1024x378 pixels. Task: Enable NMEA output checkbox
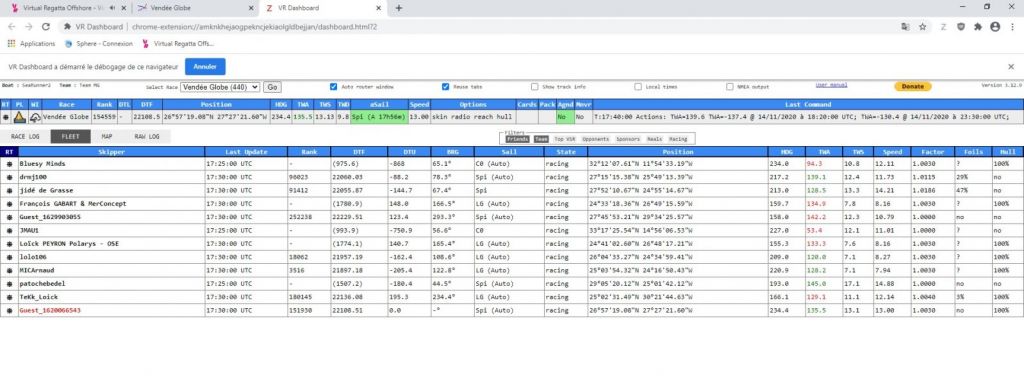730,86
